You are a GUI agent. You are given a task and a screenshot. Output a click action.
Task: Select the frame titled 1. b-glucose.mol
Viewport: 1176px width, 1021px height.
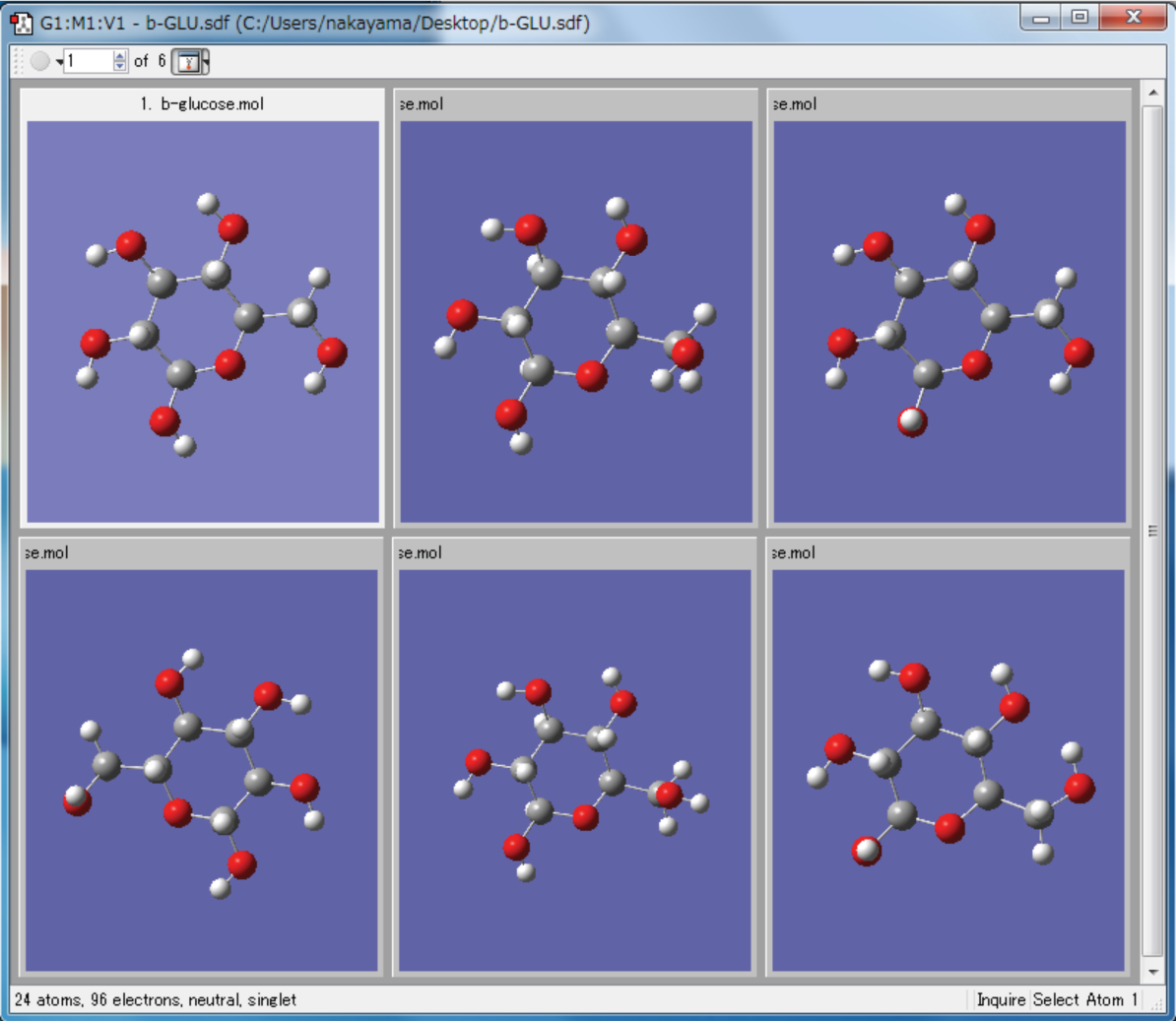(203, 321)
